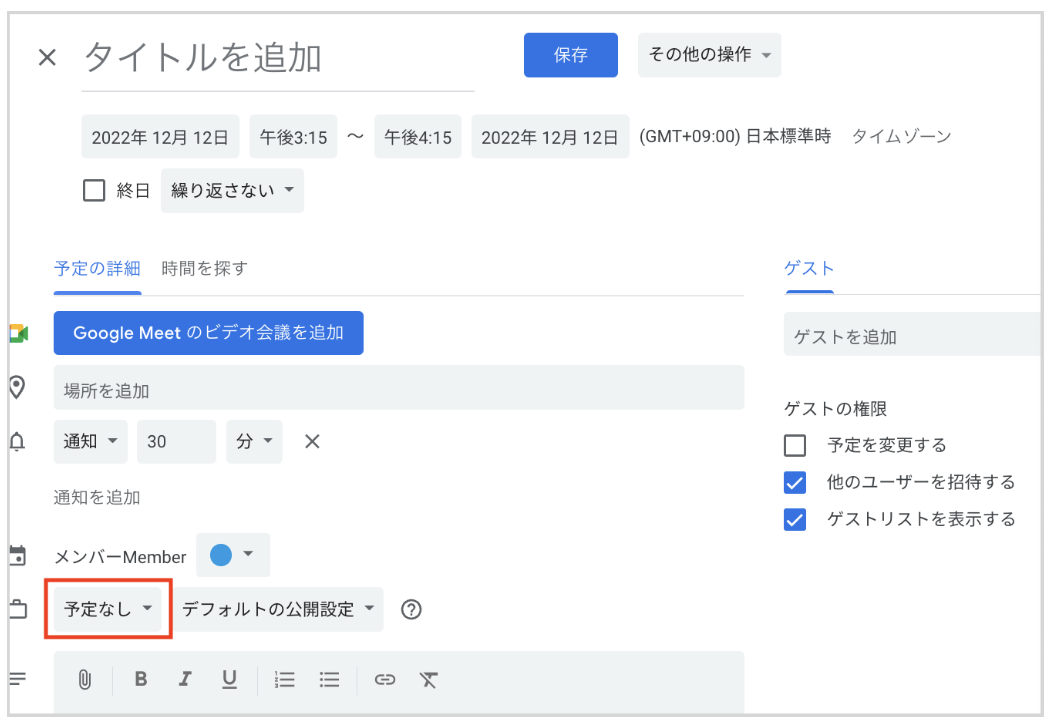Click the 保存 save button
Viewport: 1056px width, 722px height.
pyautogui.click(x=571, y=55)
